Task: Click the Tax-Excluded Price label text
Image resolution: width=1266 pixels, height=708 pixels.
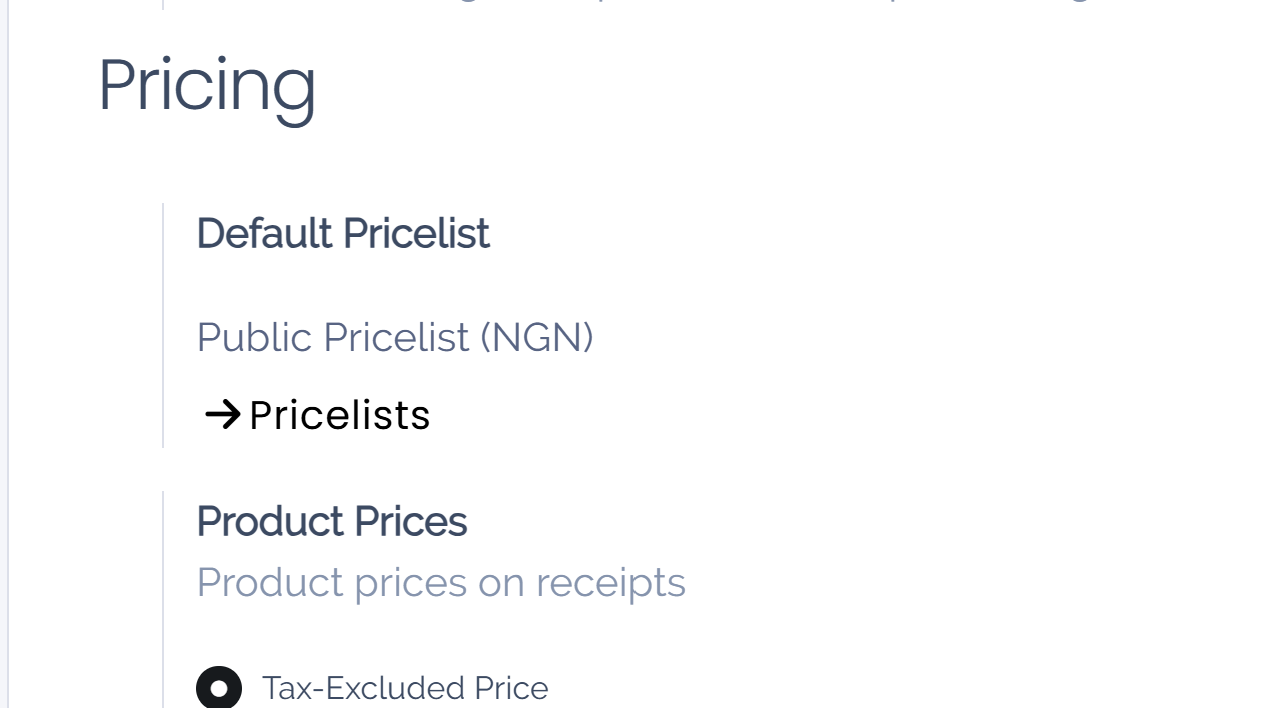Action: [x=405, y=687]
